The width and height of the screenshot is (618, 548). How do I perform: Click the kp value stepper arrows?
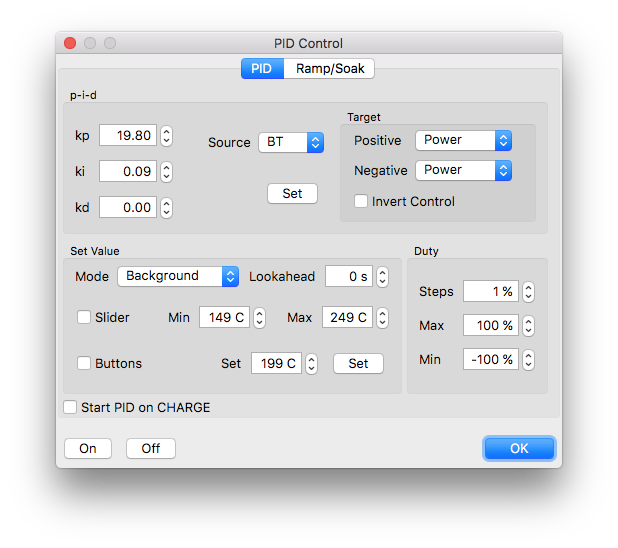(x=166, y=136)
